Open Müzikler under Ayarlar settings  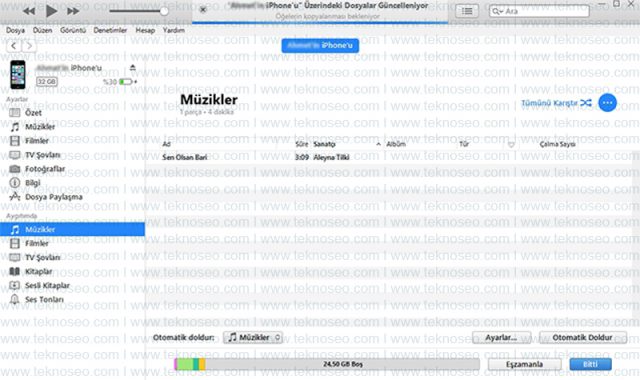click(40, 127)
